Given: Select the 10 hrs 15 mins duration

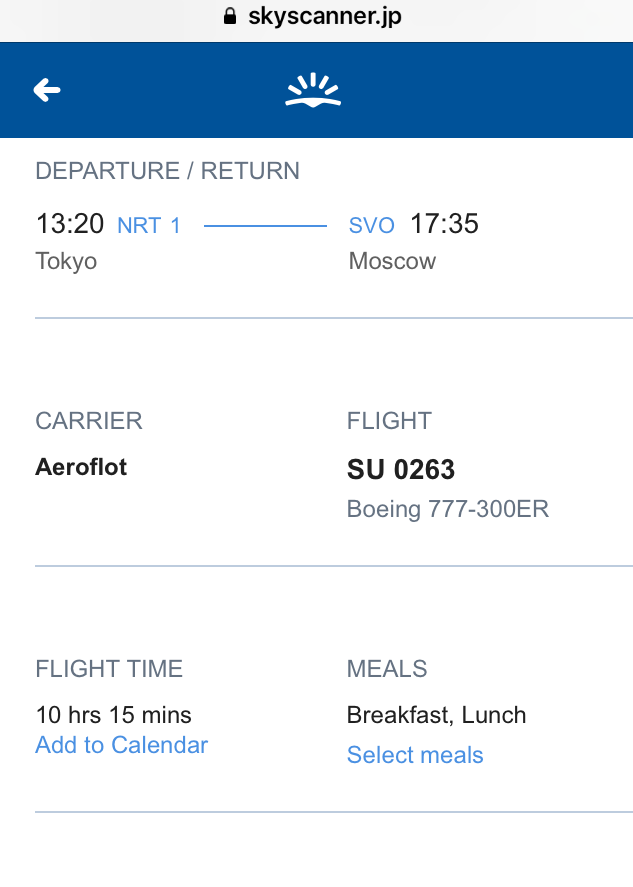Looking at the screenshot, I should 113,714.
